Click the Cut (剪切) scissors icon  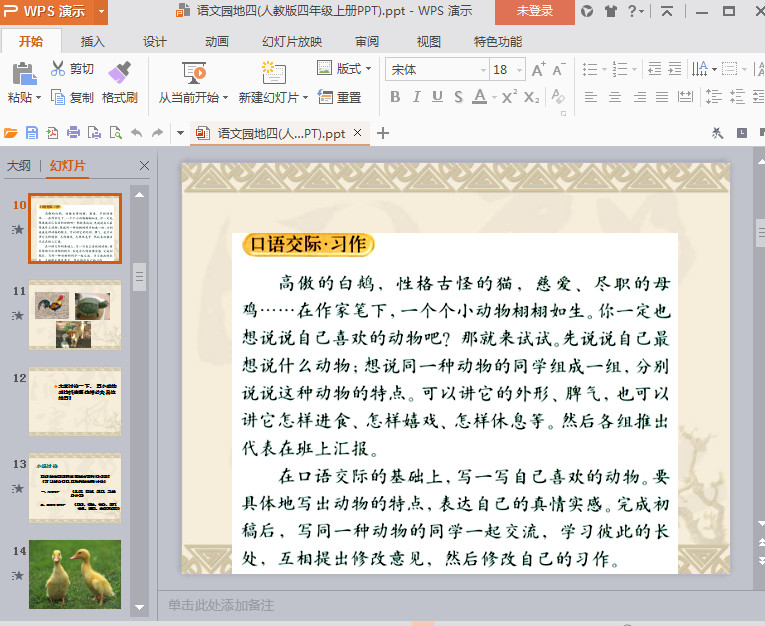tap(58, 69)
